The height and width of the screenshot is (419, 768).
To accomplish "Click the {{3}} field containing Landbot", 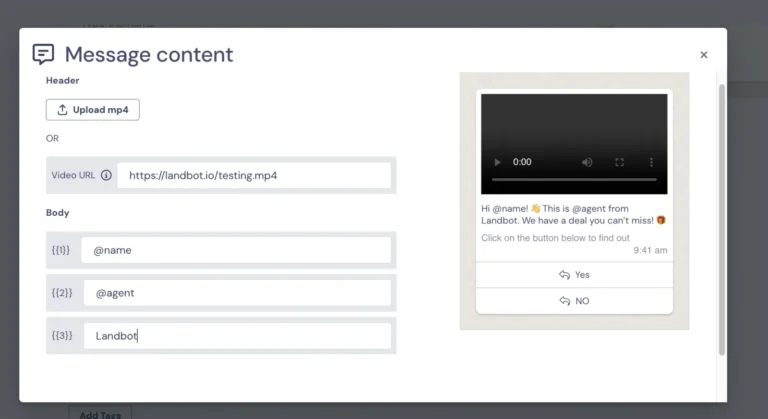I will tap(238, 336).
